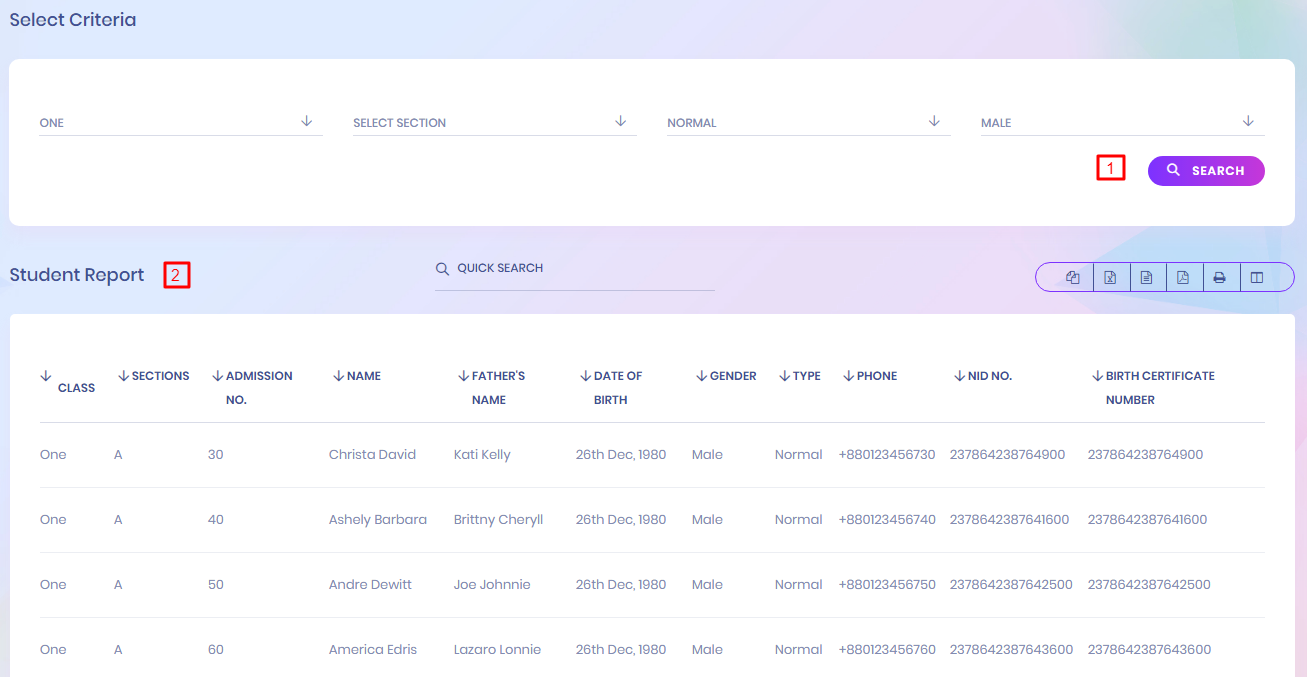Viewport: 1307px width, 677px height.
Task: Expand the Select Section dropdown
Action: 494,122
